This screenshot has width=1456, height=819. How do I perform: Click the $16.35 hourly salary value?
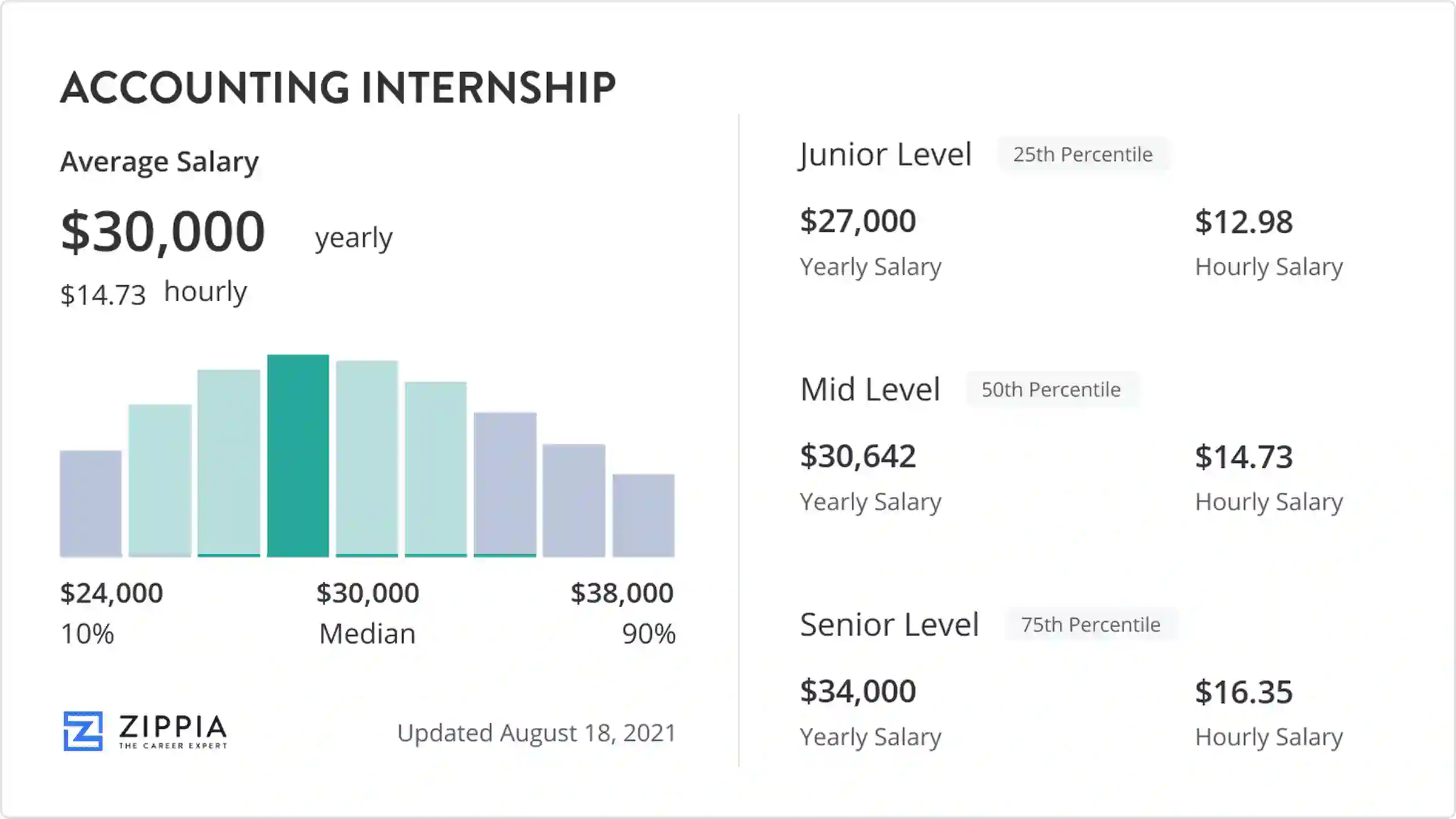(1244, 692)
